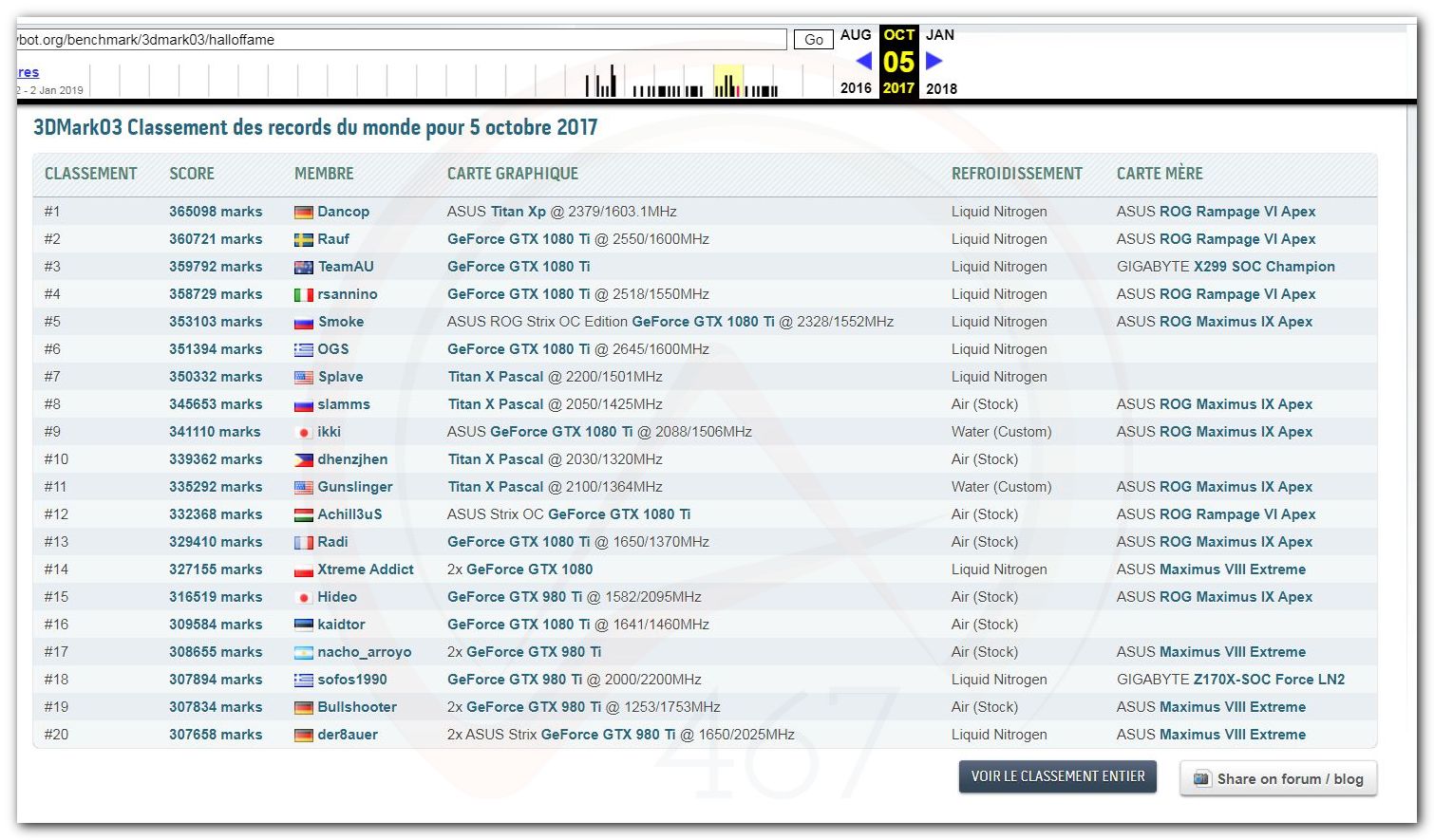Open Dancop member profile link
Viewport: 1434px width, 840px height.
(343, 212)
